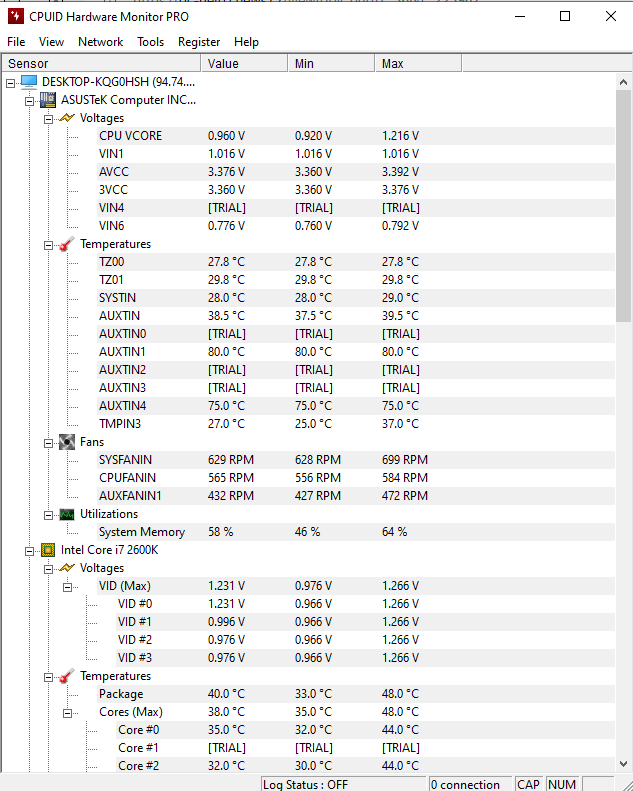Screen dimensions: 633x791
Task: Collapse the Fans section
Action: [48, 442]
